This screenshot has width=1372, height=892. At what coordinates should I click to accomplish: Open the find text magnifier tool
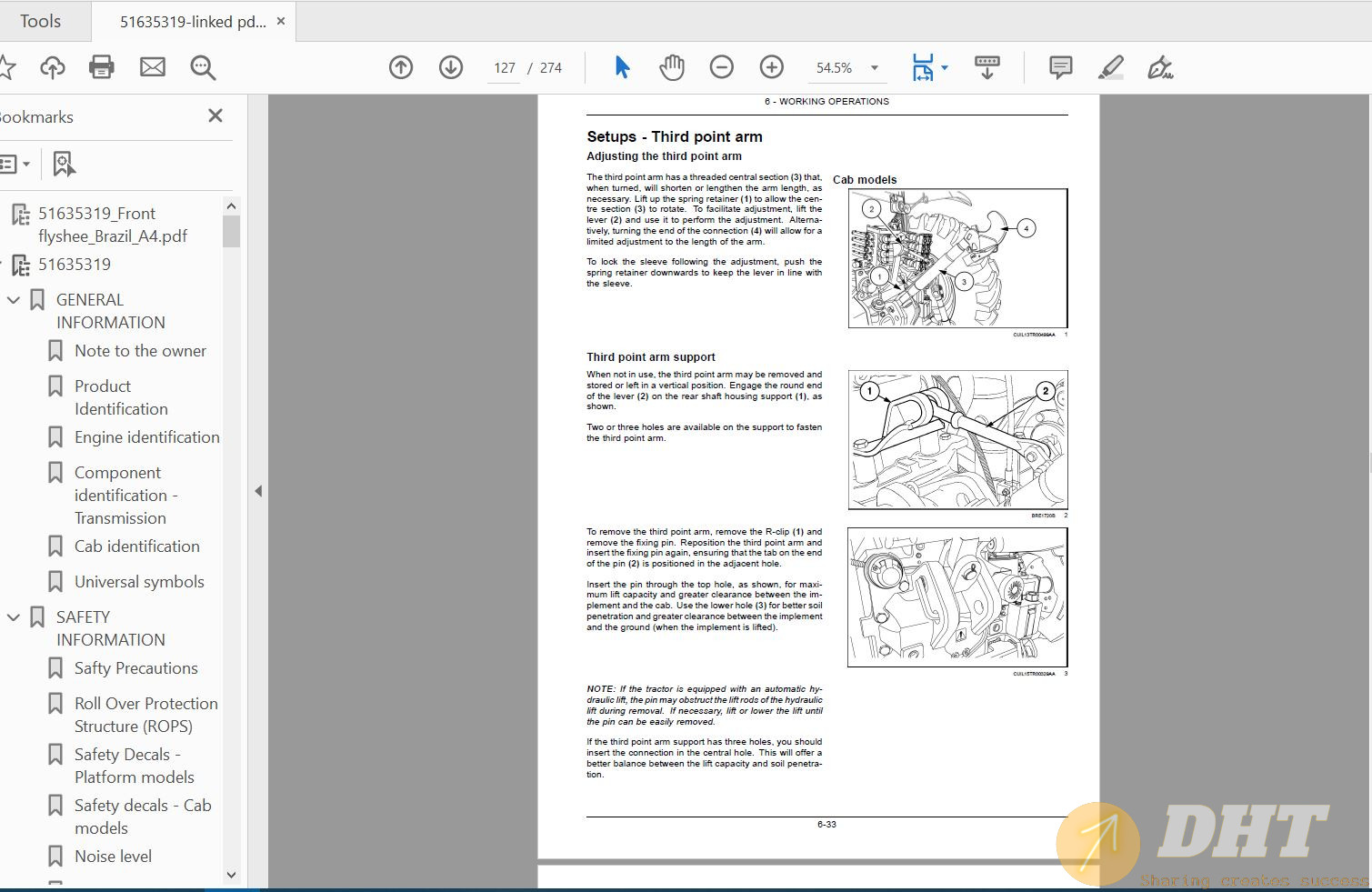203,67
